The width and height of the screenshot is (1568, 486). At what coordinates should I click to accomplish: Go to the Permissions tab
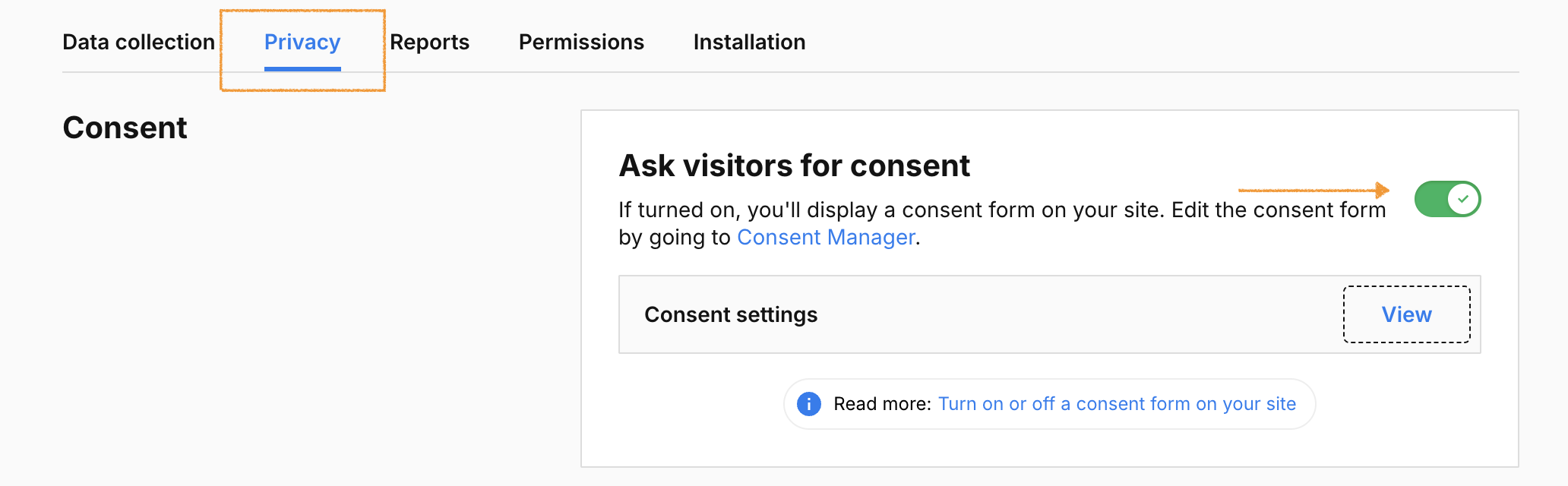[x=581, y=42]
